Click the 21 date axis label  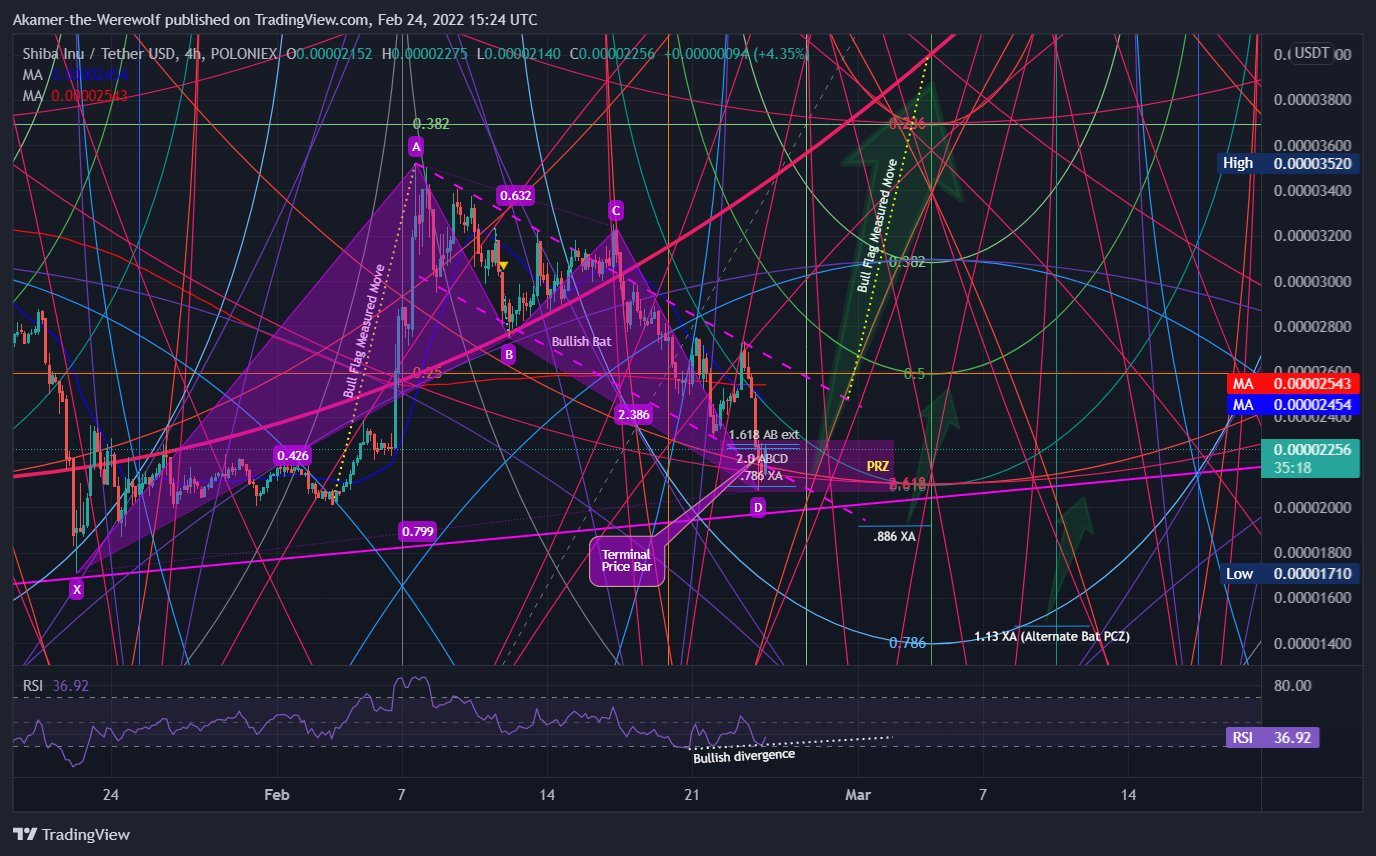[x=691, y=795]
